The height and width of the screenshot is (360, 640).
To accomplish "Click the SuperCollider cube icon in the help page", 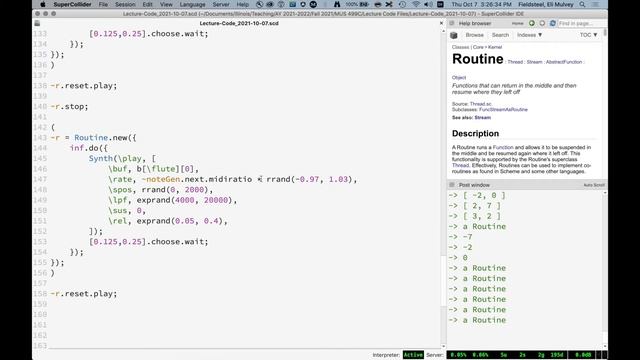I will click(453, 36).
